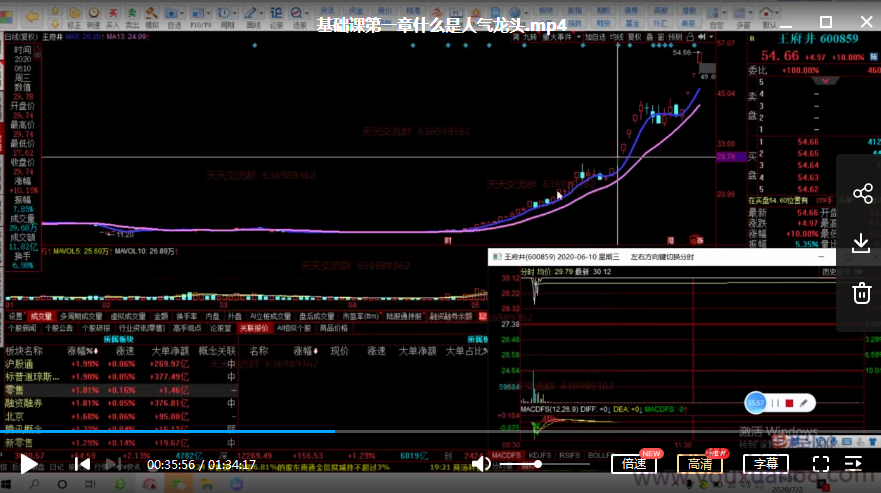Switch to the KDJFS indicator tab
Viewport: 881px width, 493px height.
pyautogui.click(x=539, y=456)
